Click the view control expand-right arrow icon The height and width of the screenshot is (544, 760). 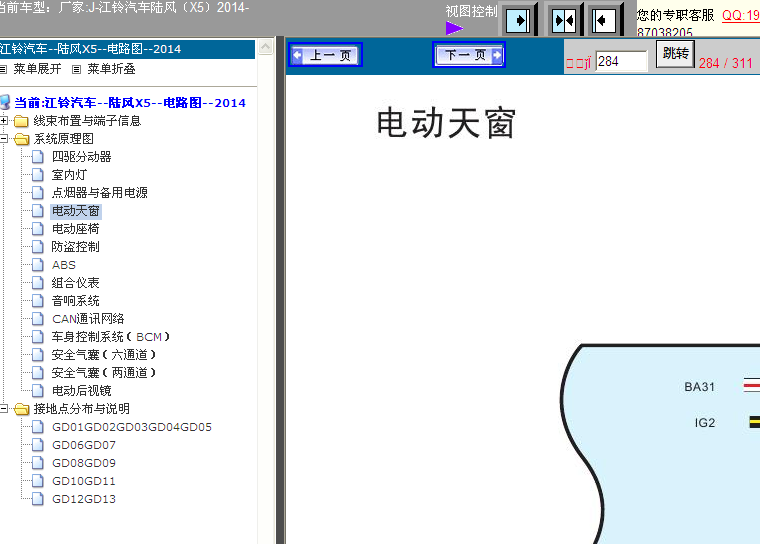tap(519, 20)
